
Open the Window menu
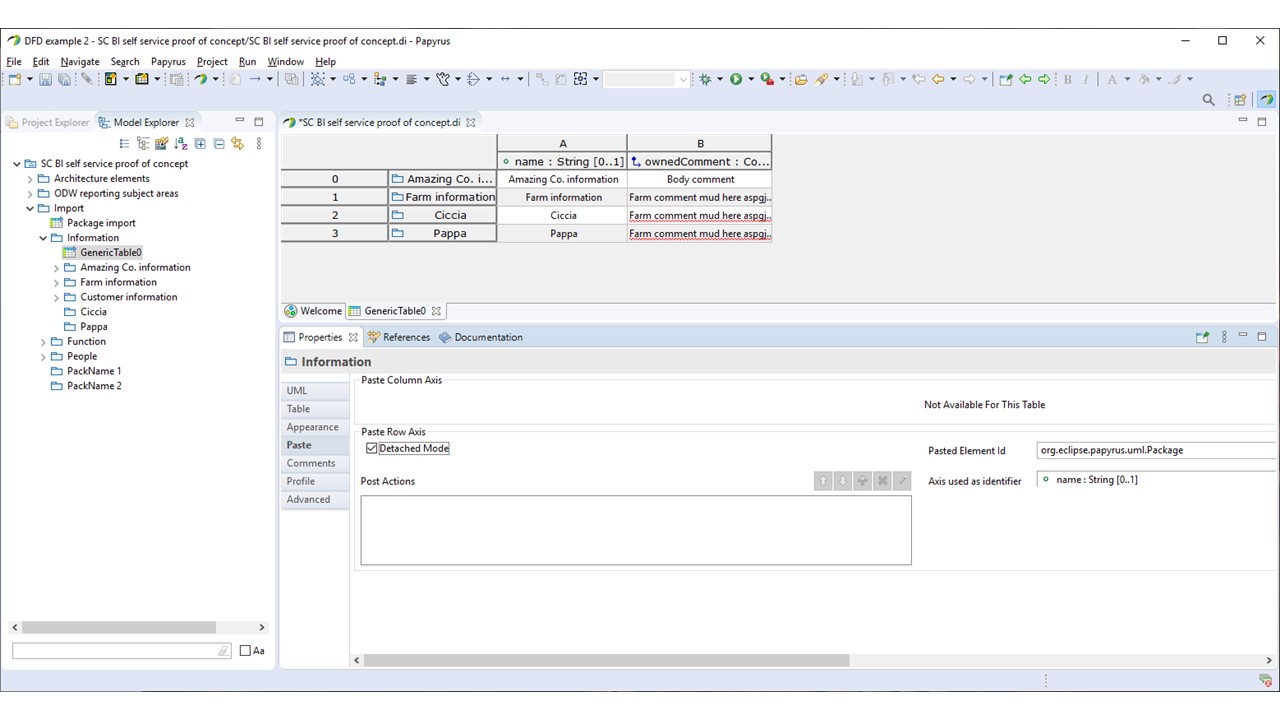(x=285, y=61)
